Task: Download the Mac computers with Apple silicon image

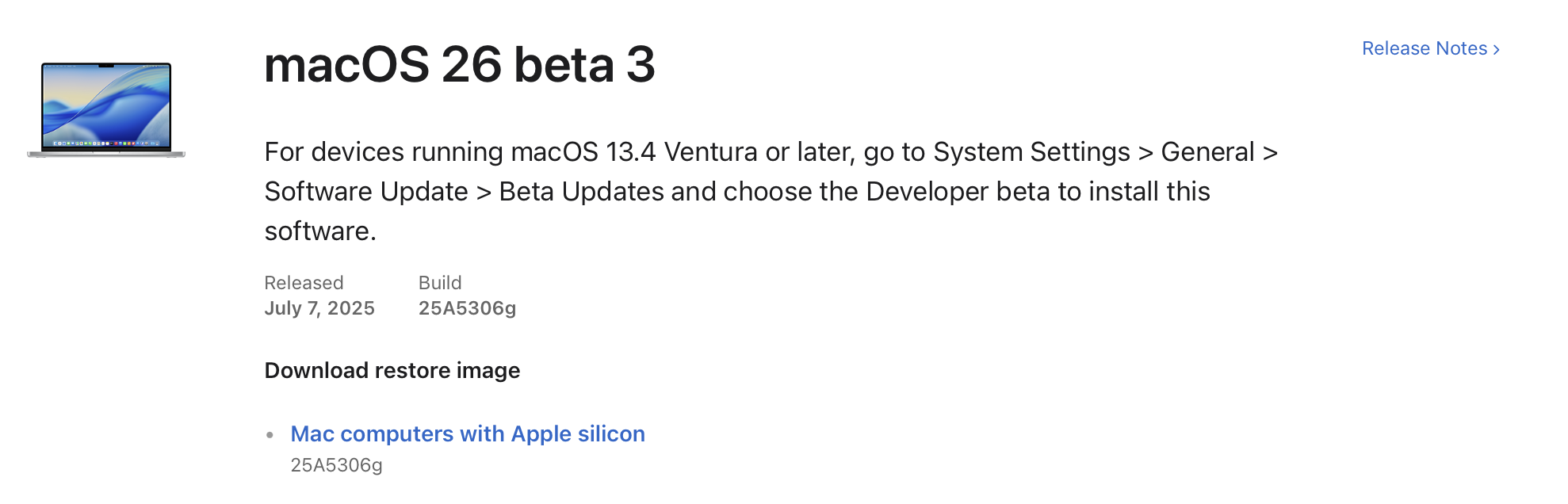Action: click(x=468, y=434)
